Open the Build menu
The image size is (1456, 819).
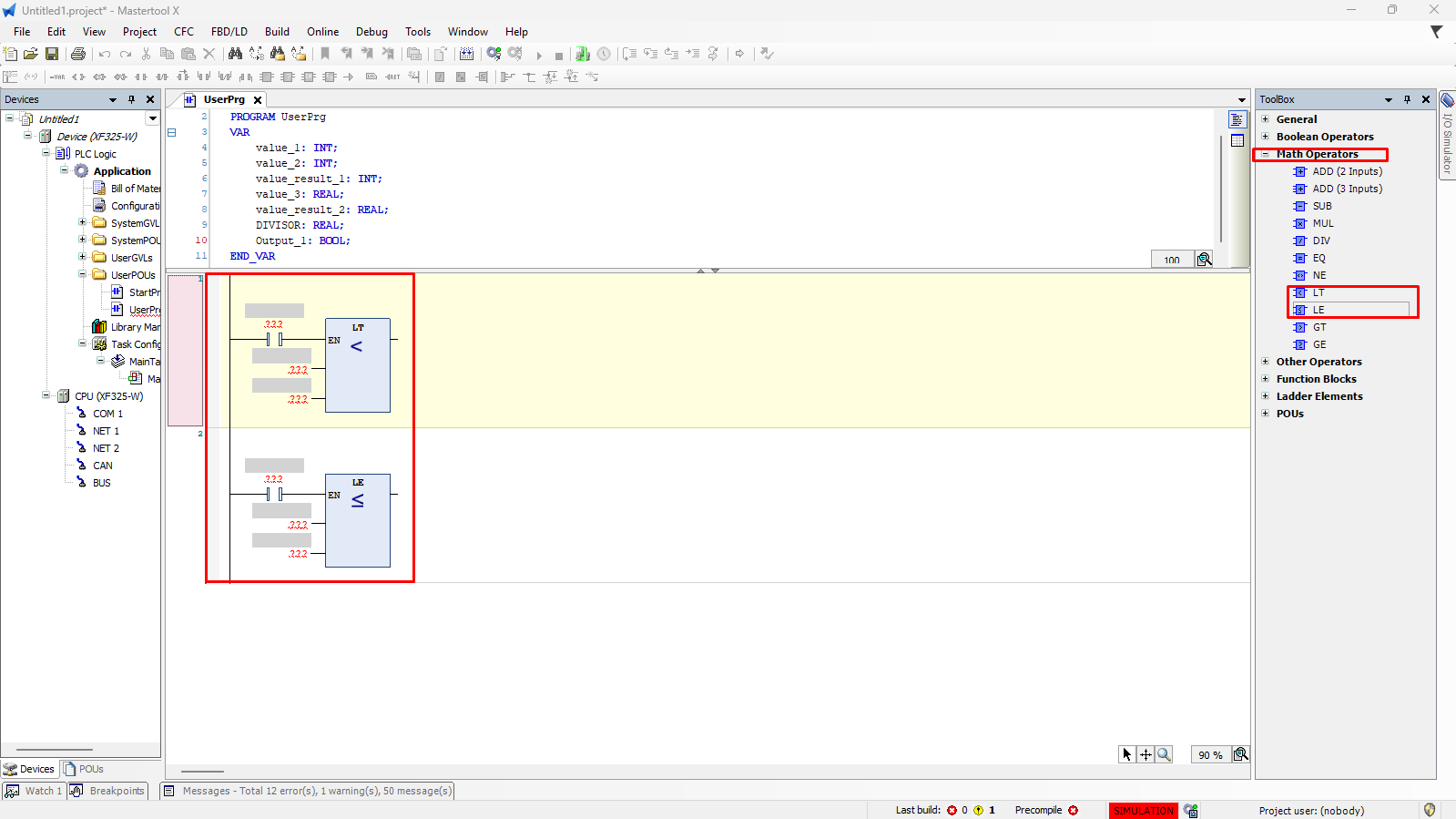[277, 32]
